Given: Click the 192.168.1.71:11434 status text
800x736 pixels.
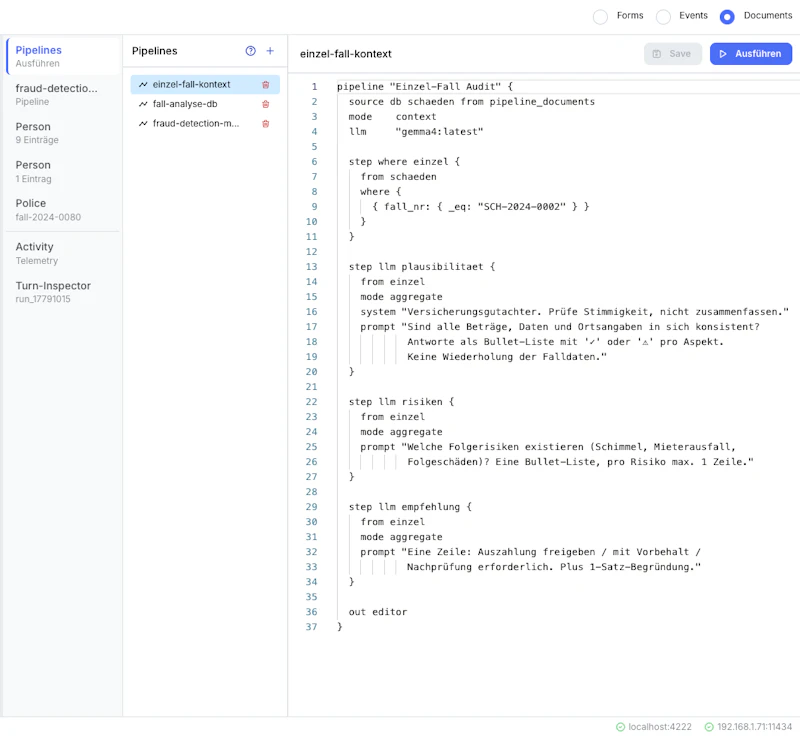Looking at the screenshot, I should 754,726.
